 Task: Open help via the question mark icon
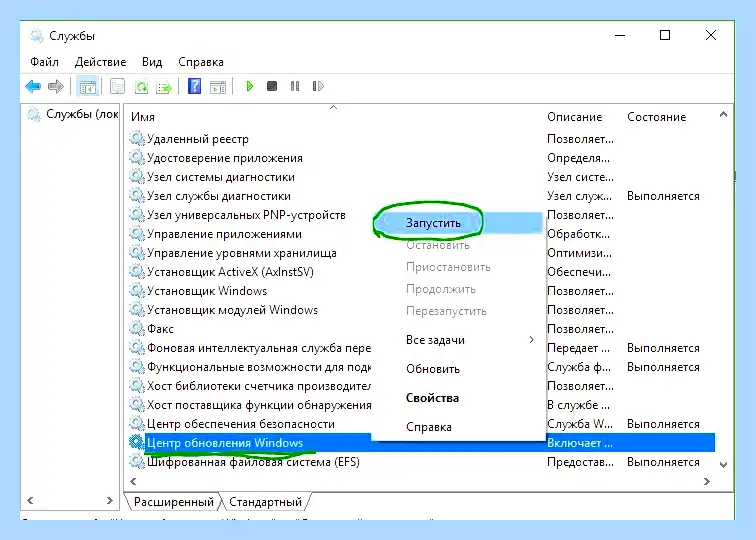[x=194, y=86]
